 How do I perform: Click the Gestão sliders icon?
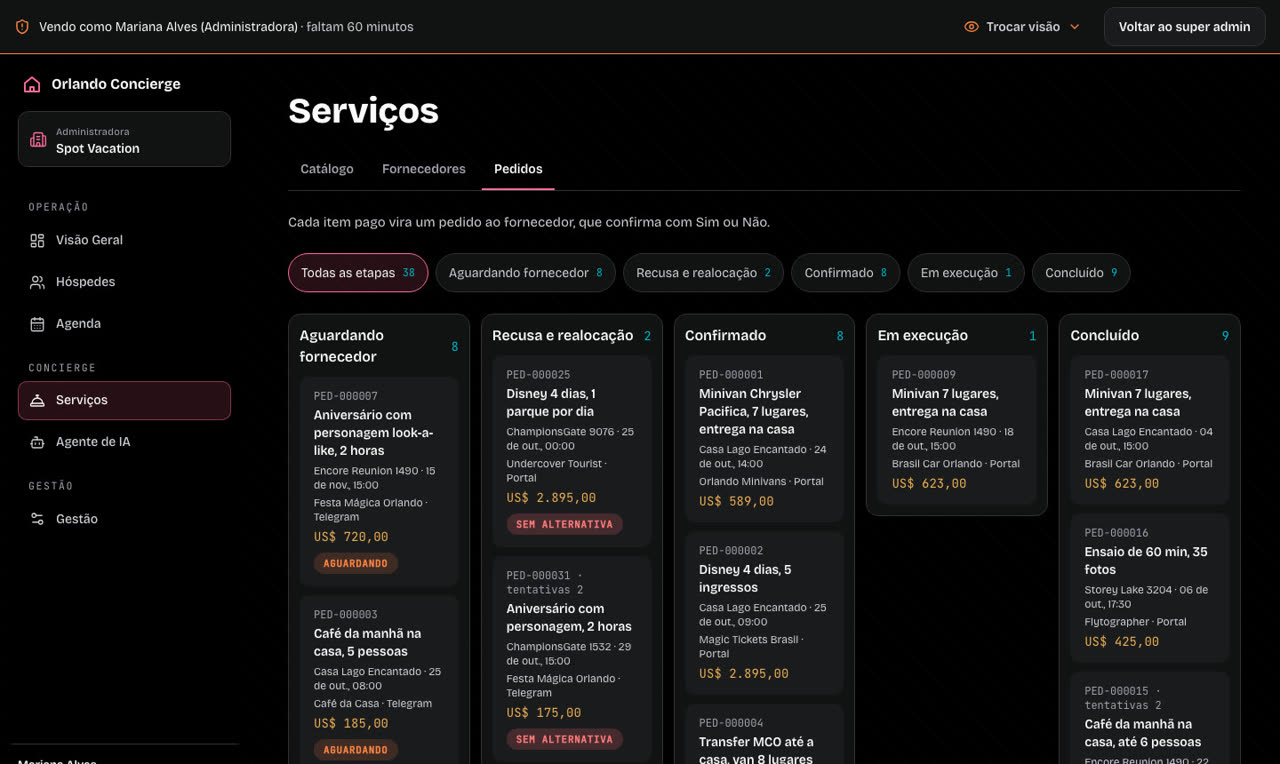click(x=37, y=519)
